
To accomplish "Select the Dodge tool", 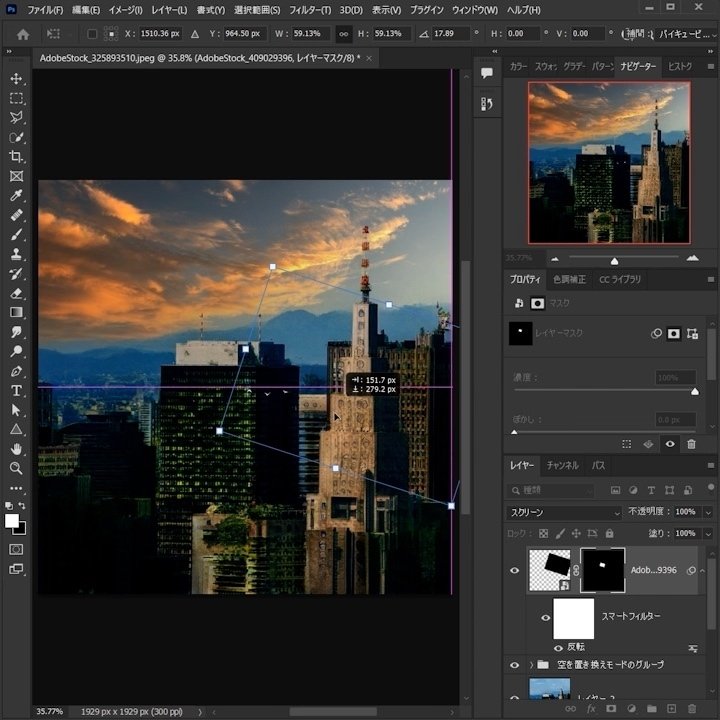I will pyautogui.click(x=16, y=351).
